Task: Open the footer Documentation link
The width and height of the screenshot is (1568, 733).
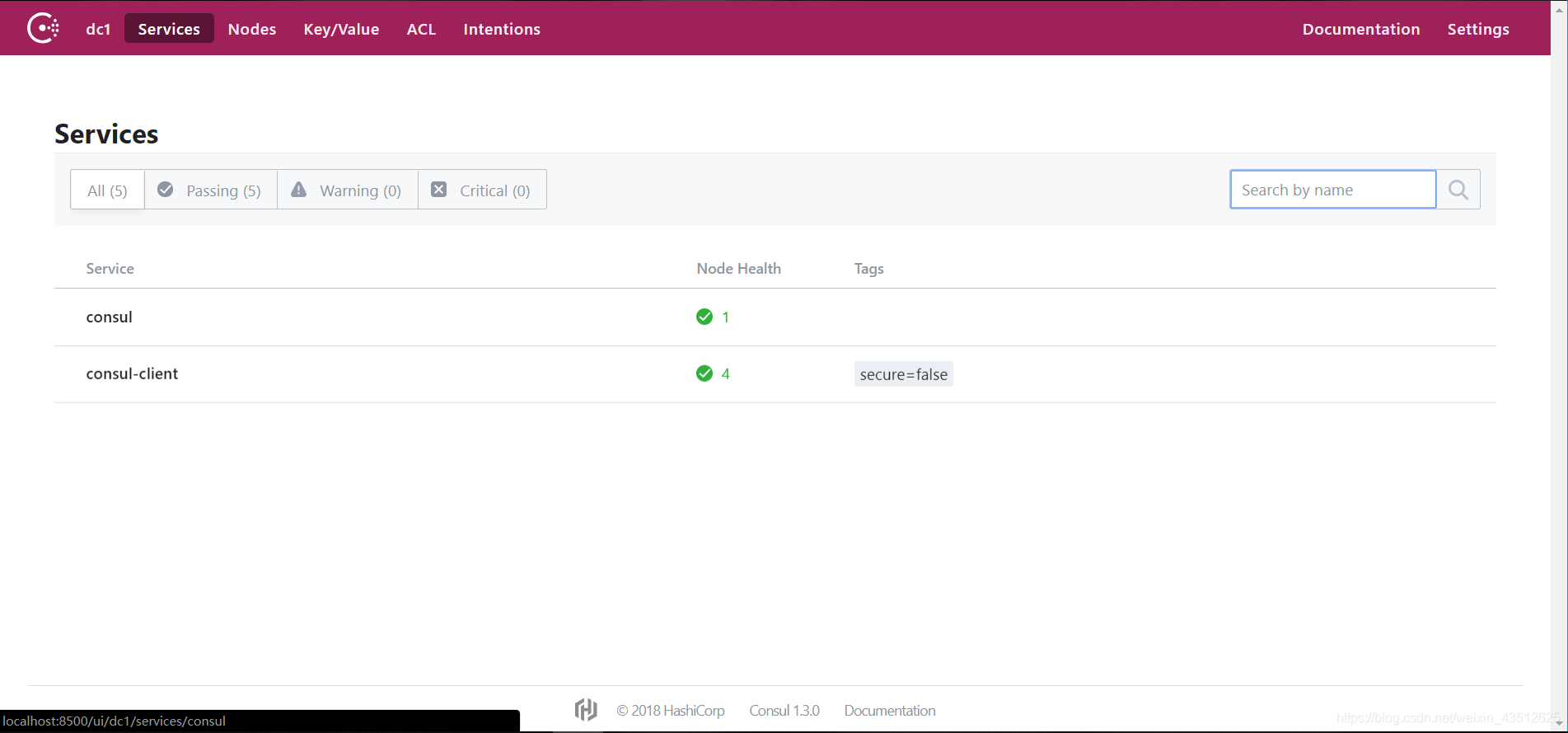Action: point(890,711)
